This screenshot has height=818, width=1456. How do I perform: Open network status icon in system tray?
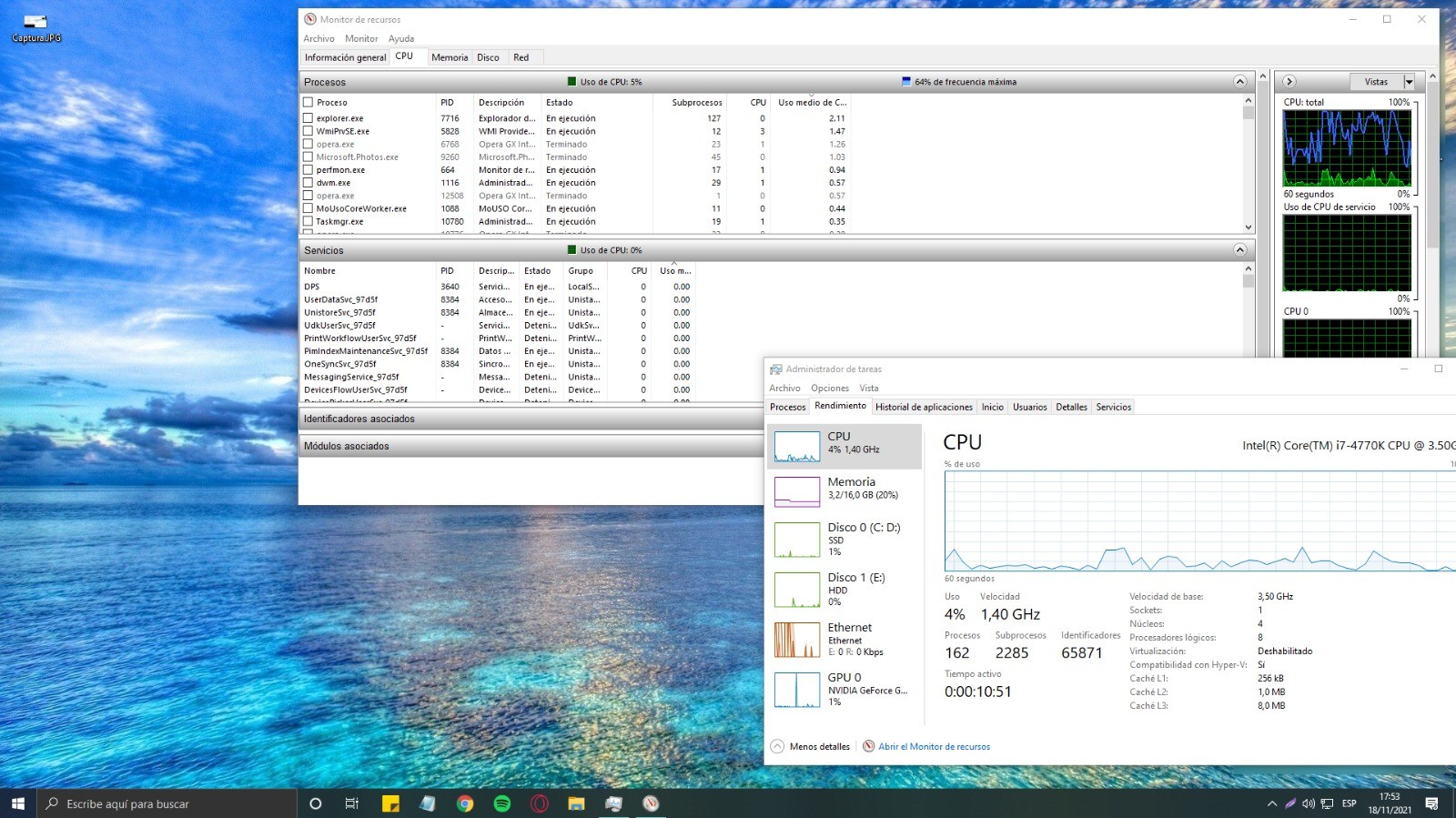tap(1327, 803)
